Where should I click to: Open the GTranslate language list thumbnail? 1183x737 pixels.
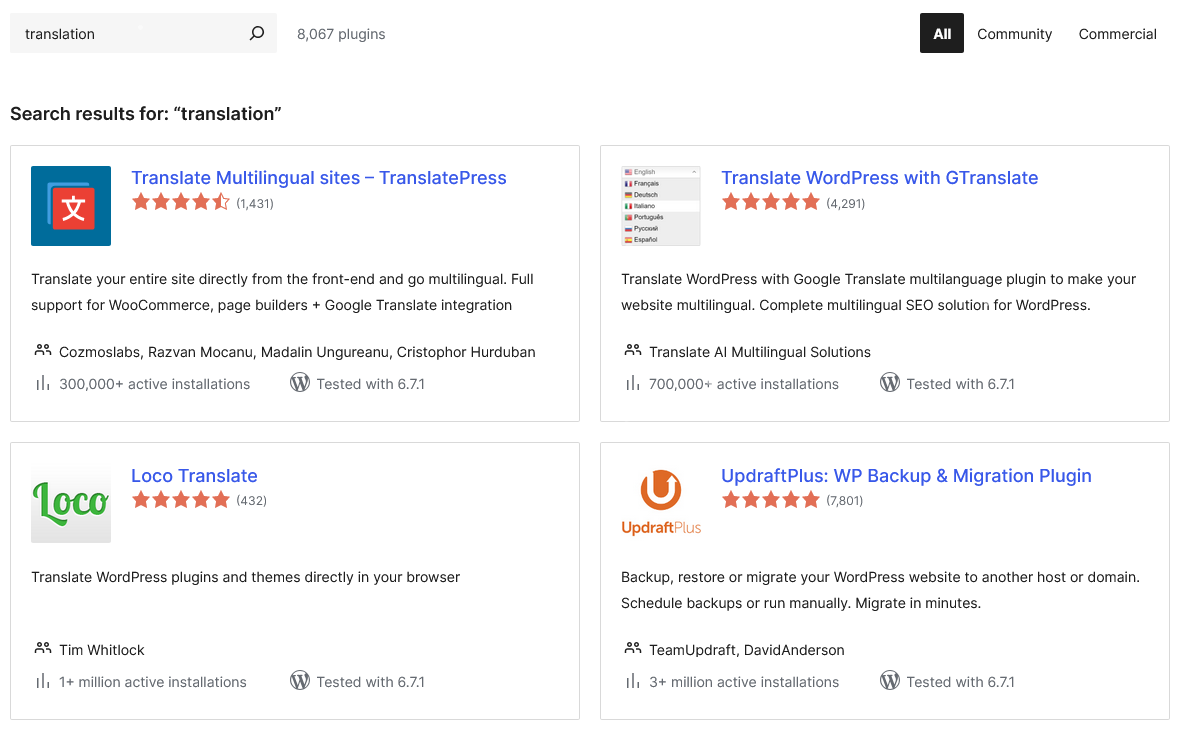pos(661,206)
